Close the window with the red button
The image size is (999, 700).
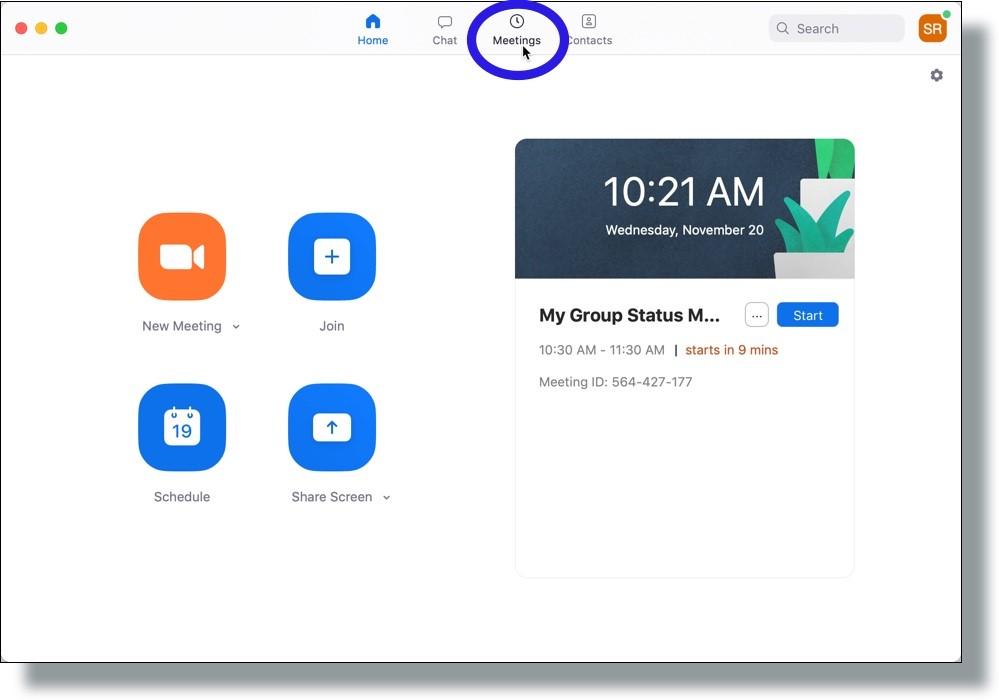click(x=21, y=28)
